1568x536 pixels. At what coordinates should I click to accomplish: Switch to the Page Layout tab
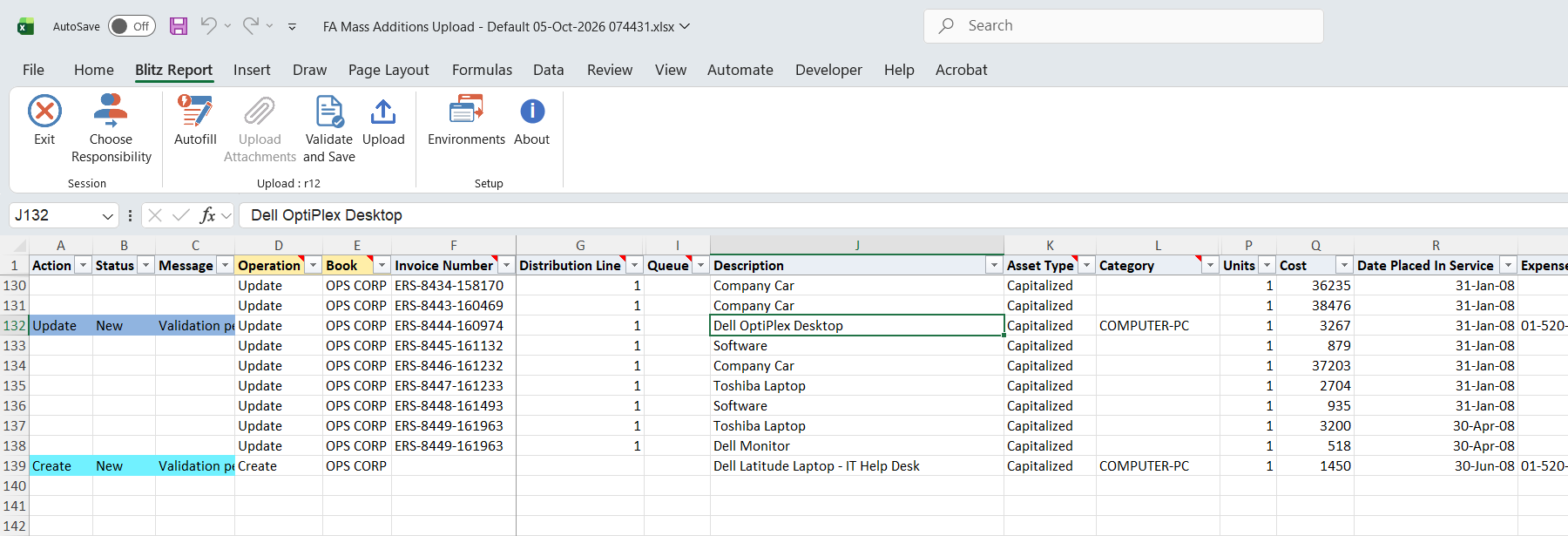coord(389,70)
